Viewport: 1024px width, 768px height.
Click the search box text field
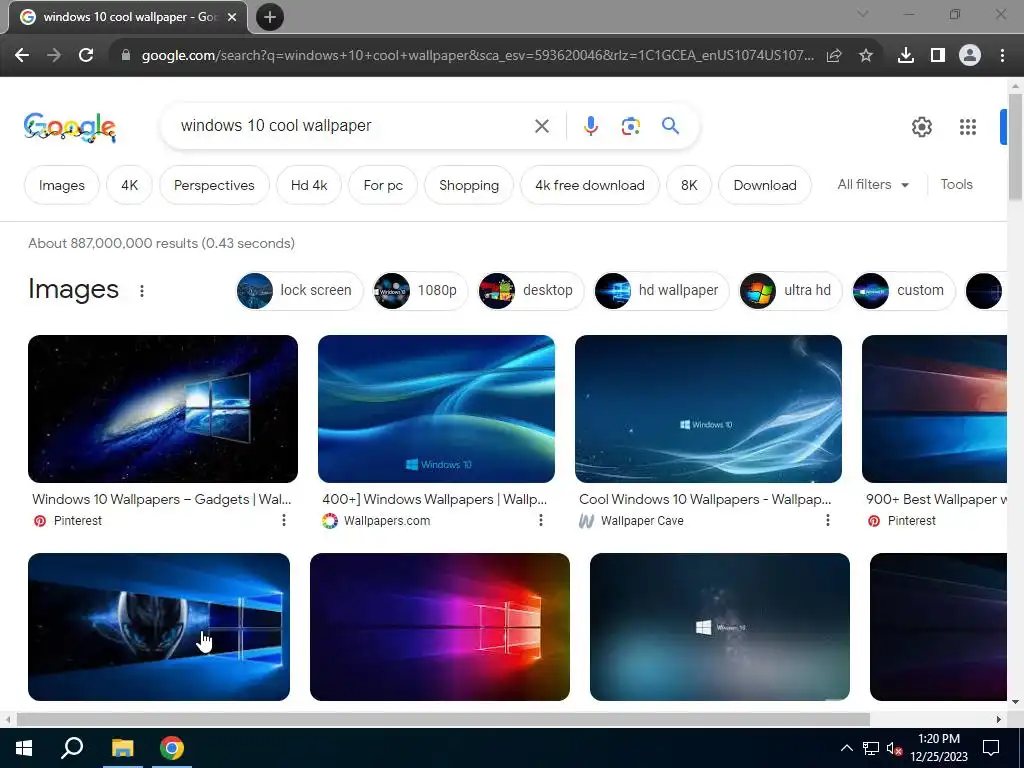[x=353, y=125]
